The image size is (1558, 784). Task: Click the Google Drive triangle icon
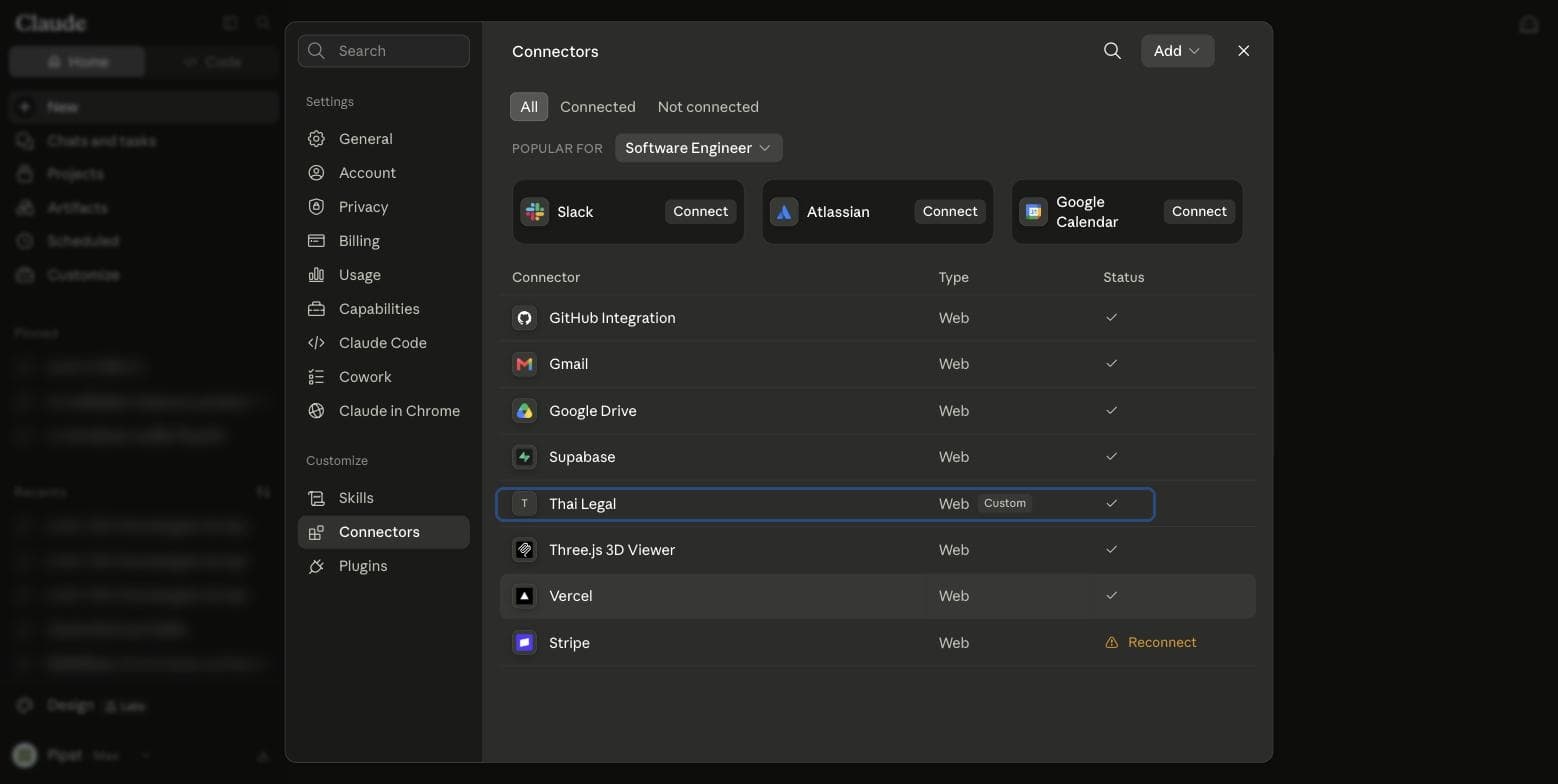pyautogui.click(x=524, y=411)
